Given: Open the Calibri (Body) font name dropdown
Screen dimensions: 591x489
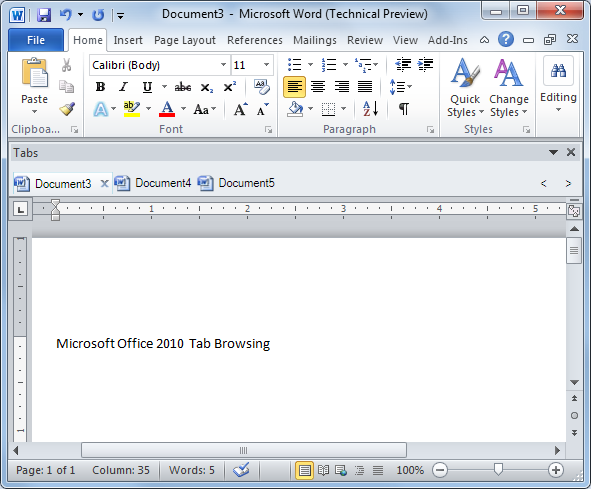Looking at the screenshot, I should 224,65.
